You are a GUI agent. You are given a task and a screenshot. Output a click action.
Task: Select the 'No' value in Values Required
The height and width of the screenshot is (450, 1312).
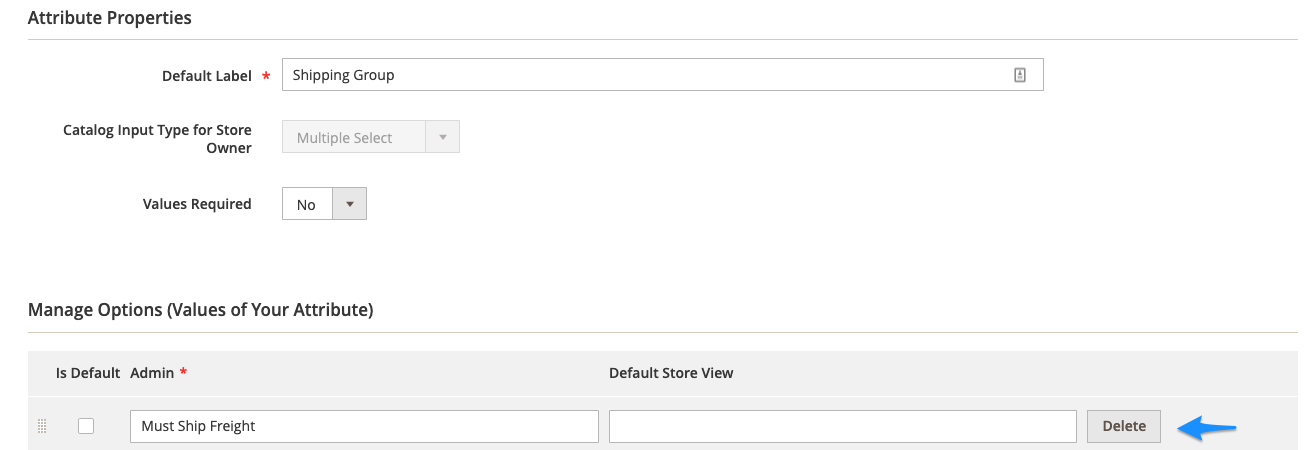coord(307,204)
